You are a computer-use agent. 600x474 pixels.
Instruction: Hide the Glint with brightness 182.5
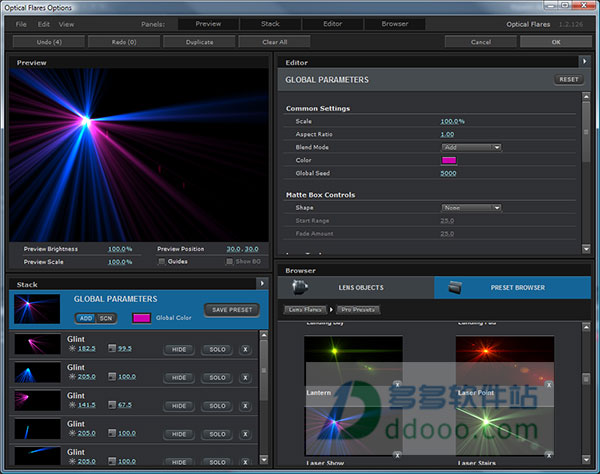coord(179,349)
